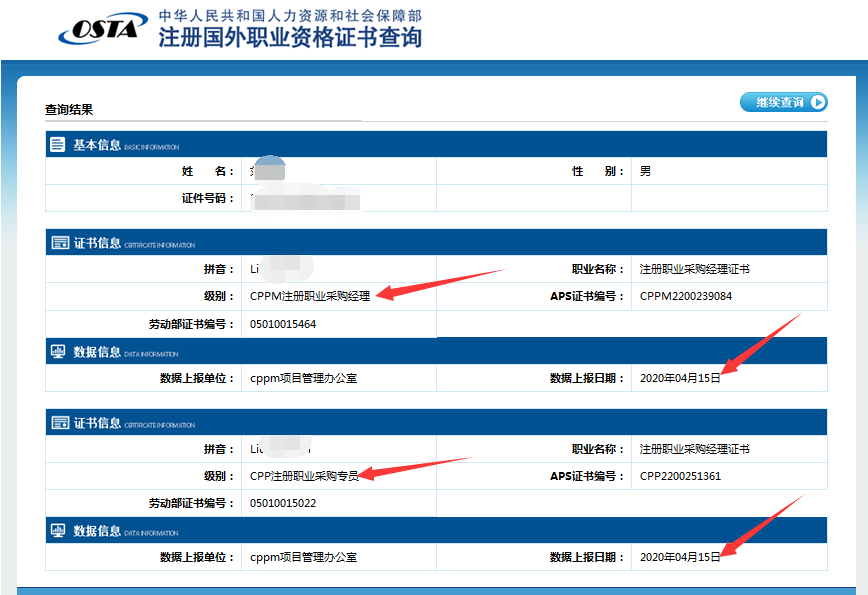This screenshot has width=868, height=595.
Task: Click the CPP注册职业采购专员 level value
Action: (x=304, y=476)
